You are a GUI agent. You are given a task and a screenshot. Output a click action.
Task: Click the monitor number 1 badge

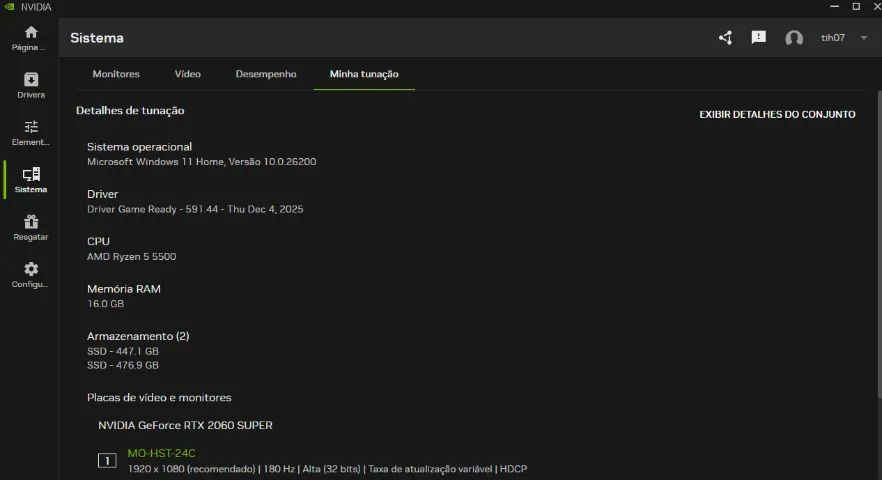click(107, 461)
